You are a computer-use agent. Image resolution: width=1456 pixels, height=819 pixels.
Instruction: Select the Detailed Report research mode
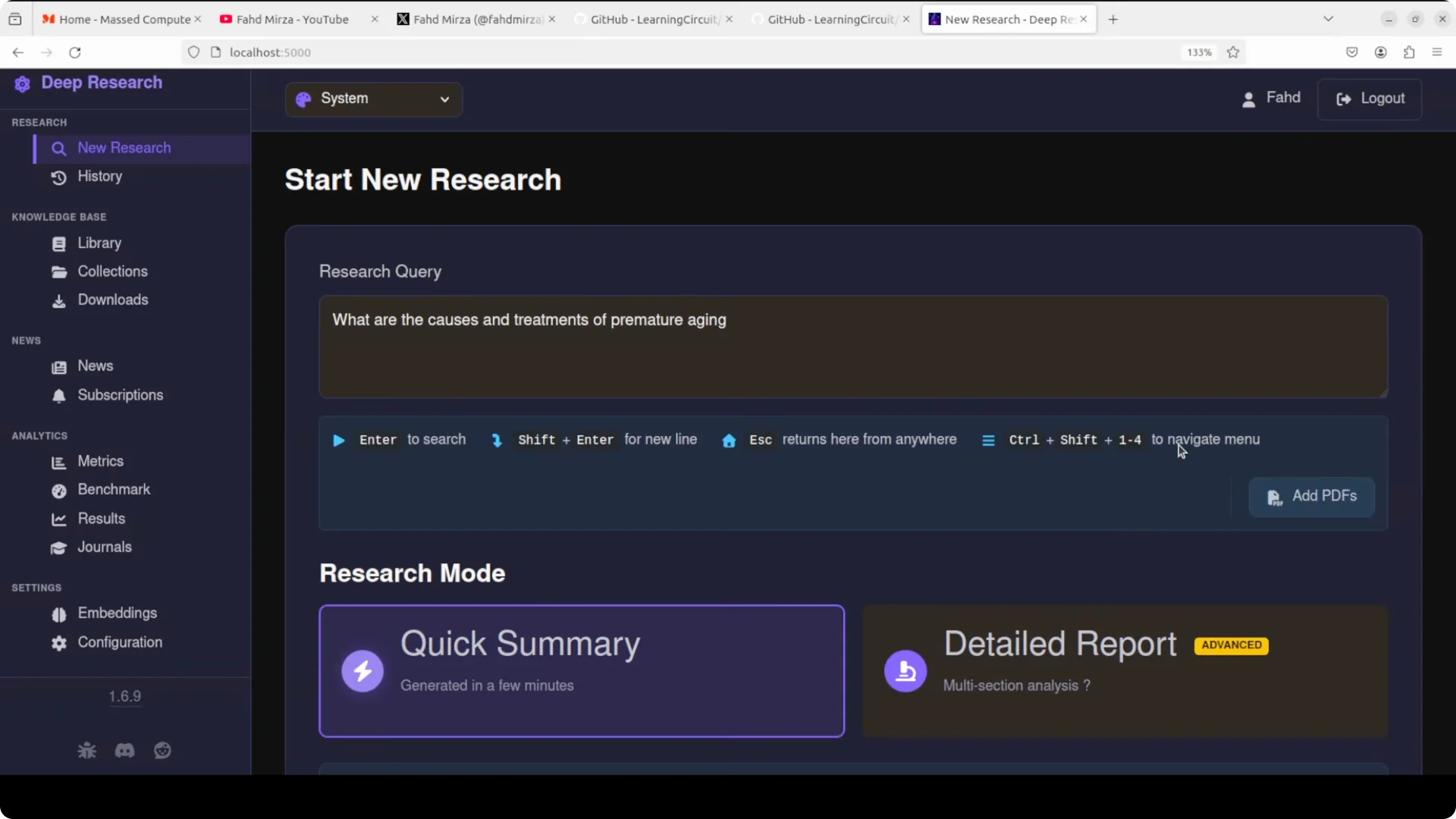pyautogui.click(x=1125, y=671)
